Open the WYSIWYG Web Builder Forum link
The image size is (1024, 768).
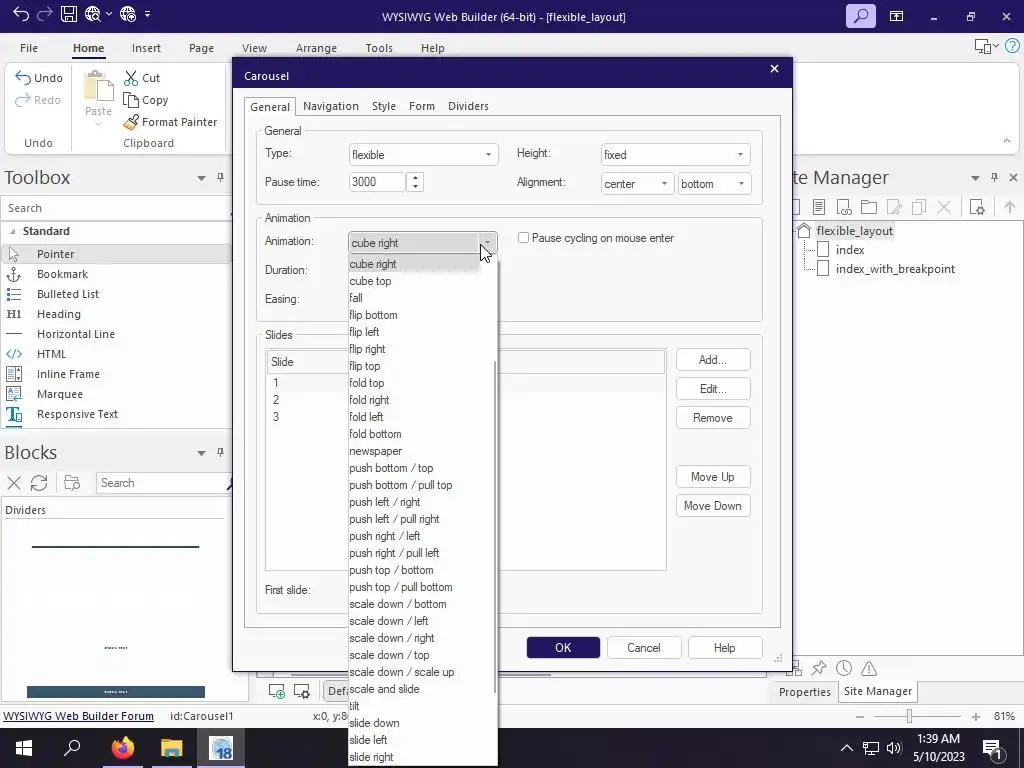coord(78,716)
